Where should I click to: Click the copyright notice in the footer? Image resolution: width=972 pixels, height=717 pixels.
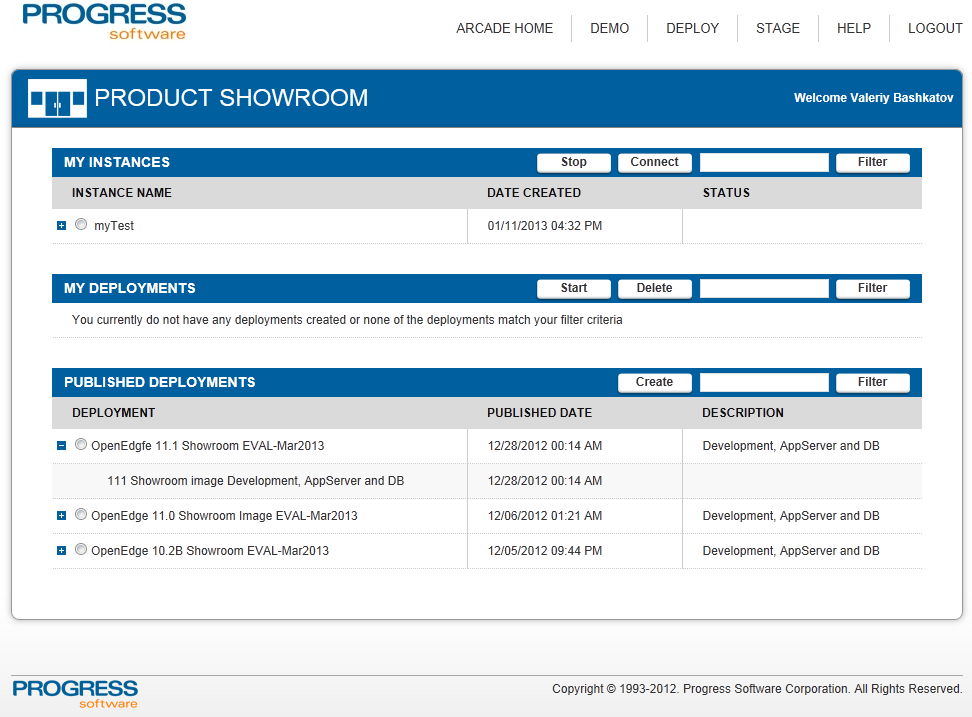pos(757,689)
